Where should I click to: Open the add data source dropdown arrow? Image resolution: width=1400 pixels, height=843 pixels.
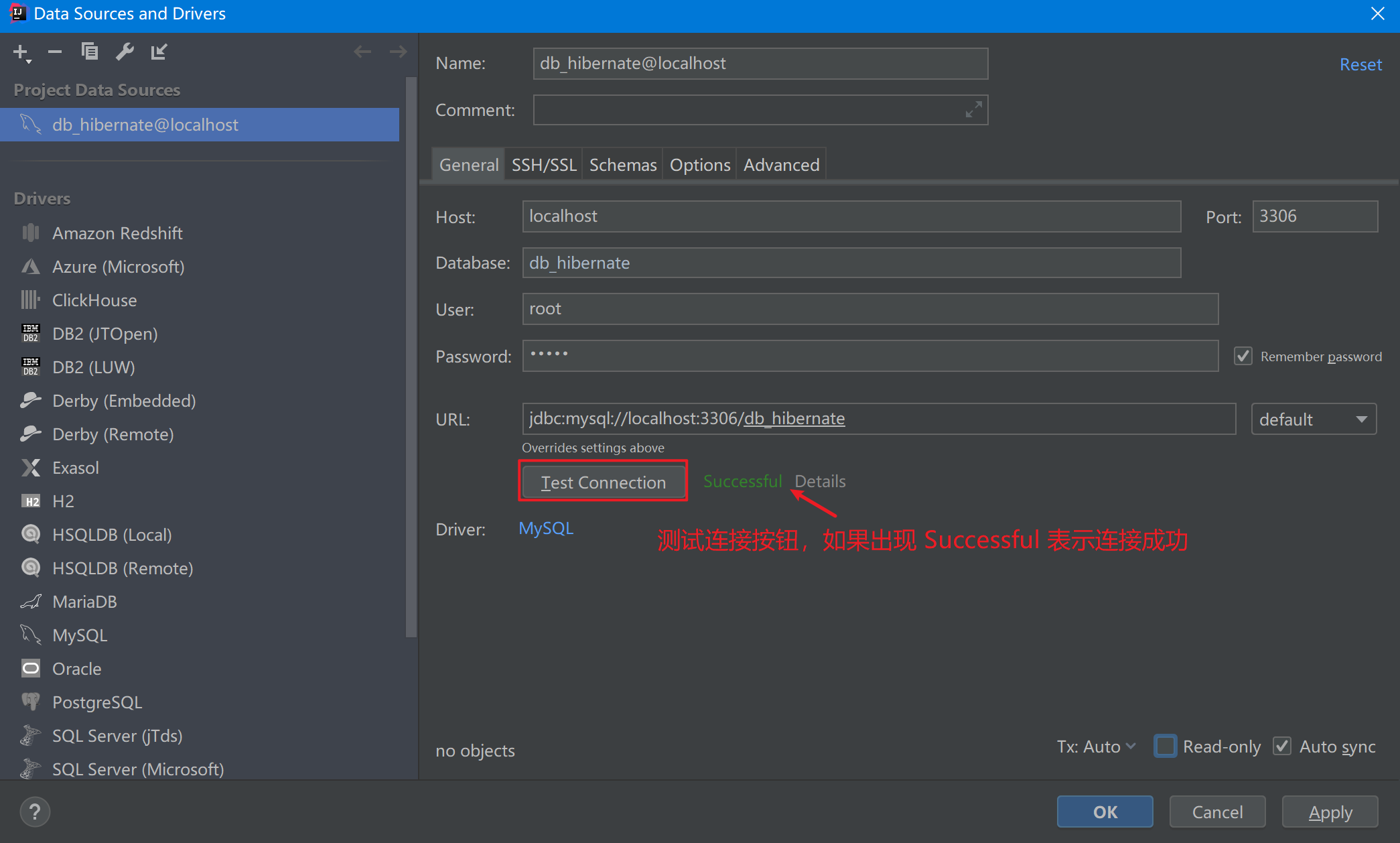(29, 62)
